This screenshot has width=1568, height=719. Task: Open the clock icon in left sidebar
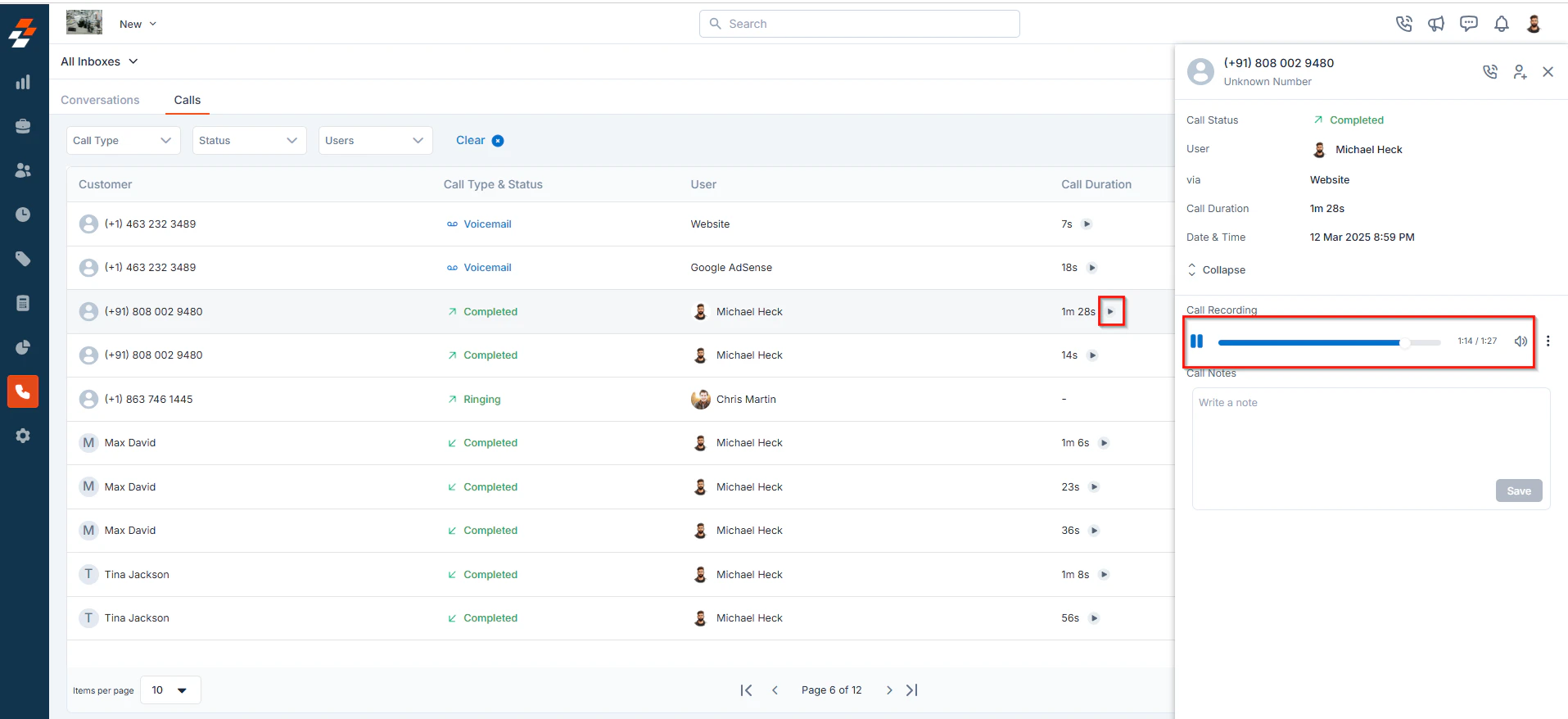point(23,215)
